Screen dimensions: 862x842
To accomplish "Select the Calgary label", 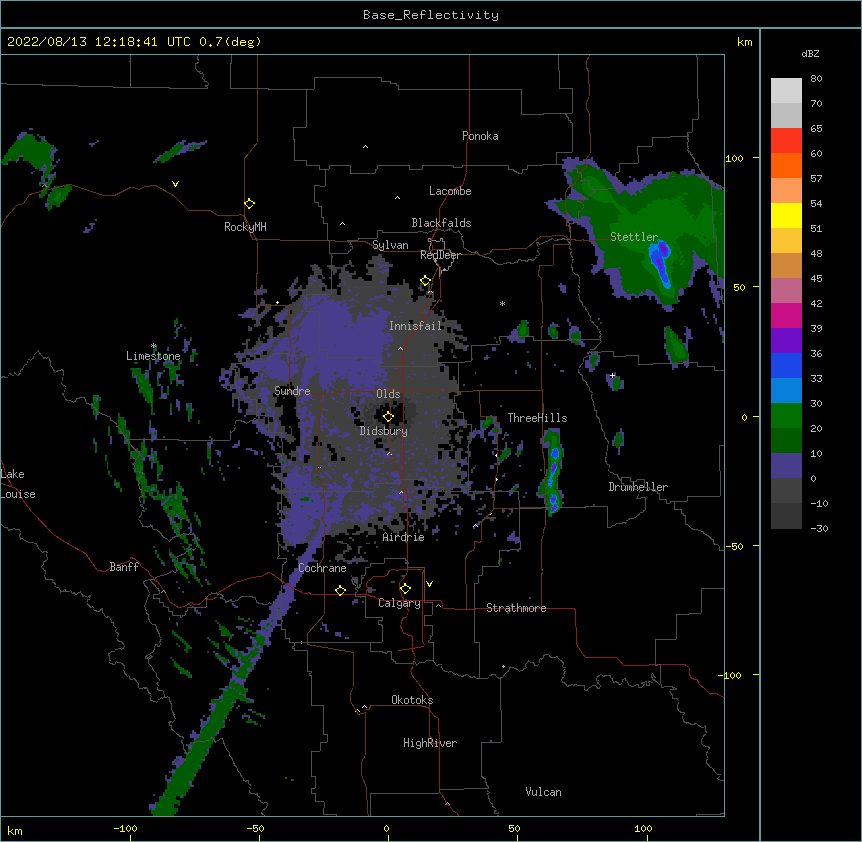I will click(x=399, y=603).
